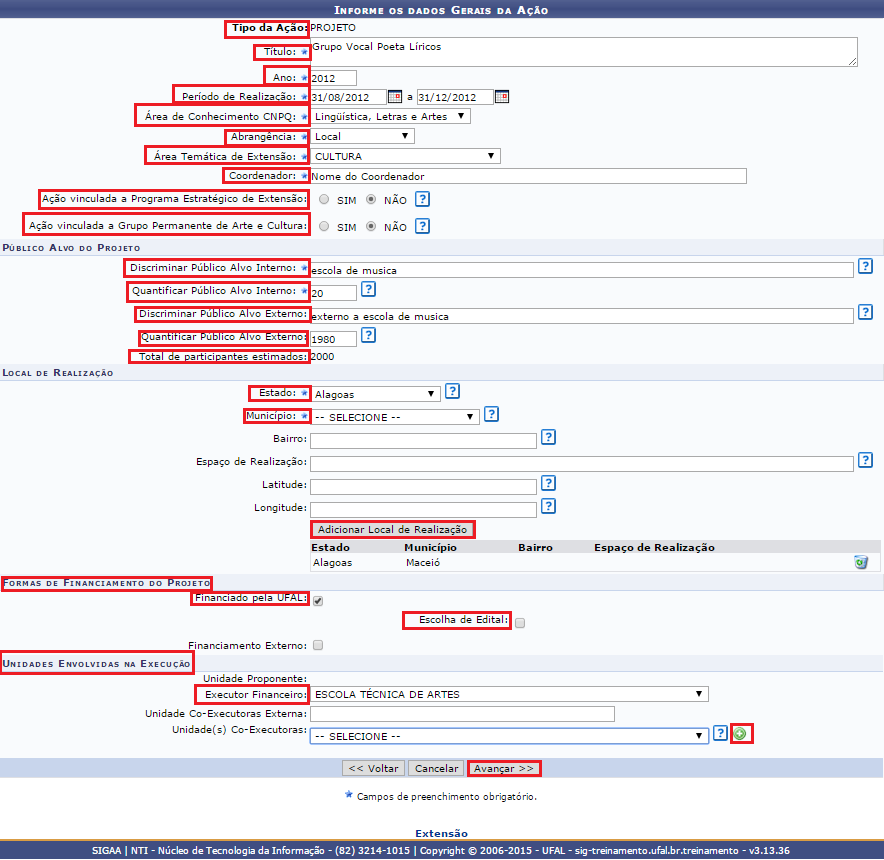Viewport: 884px width, 860px height.
Task: Add co-executing unit with green plus icon
Action: [741, 735]
